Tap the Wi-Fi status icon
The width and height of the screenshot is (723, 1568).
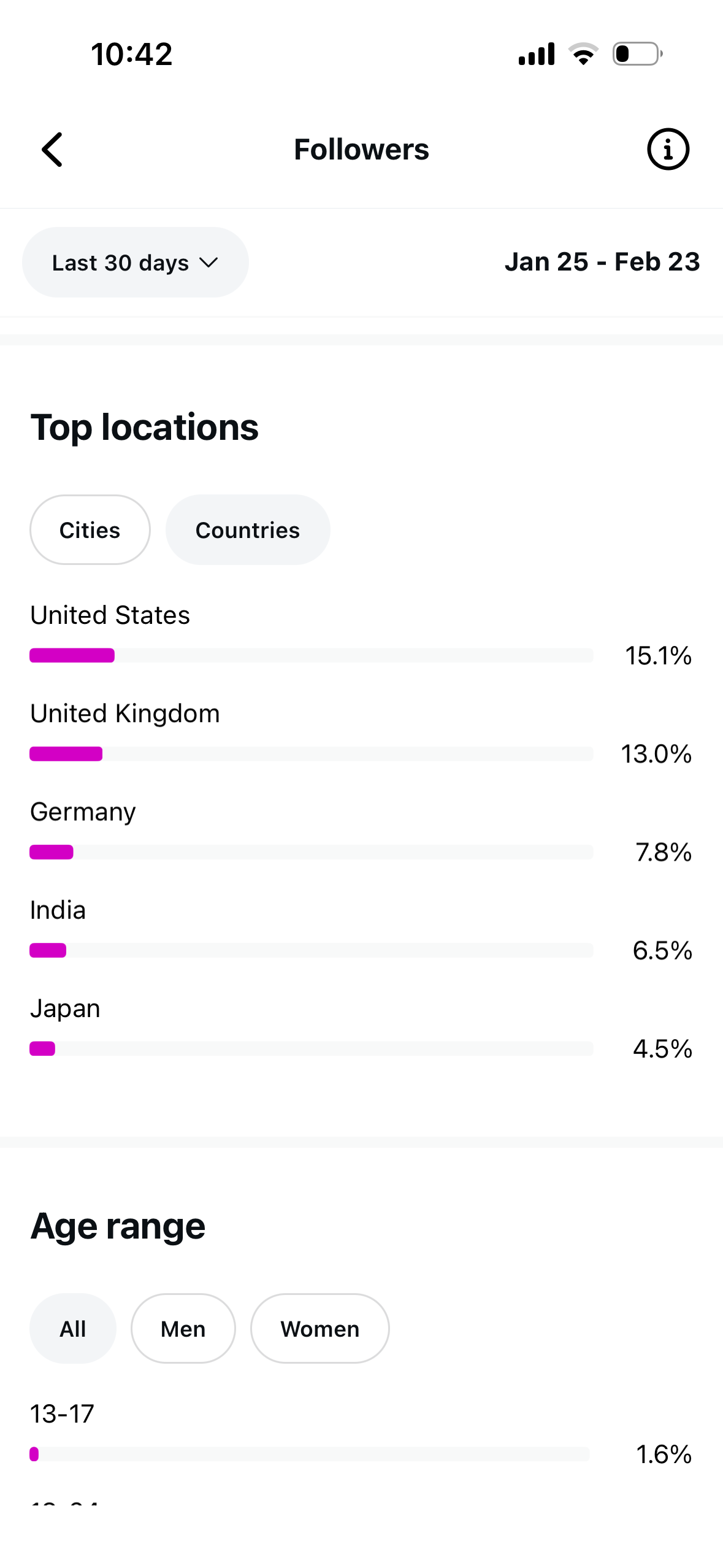coord(583,54)
